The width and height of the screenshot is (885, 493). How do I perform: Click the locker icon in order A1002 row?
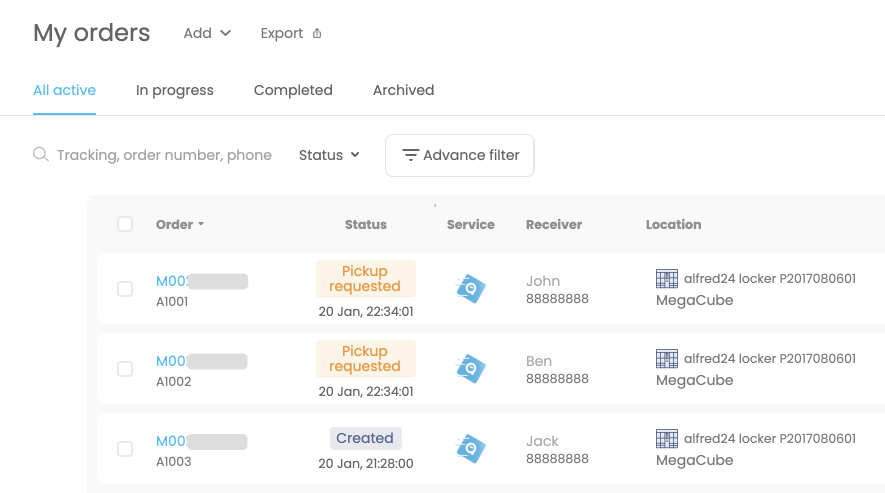click(667, 358)
